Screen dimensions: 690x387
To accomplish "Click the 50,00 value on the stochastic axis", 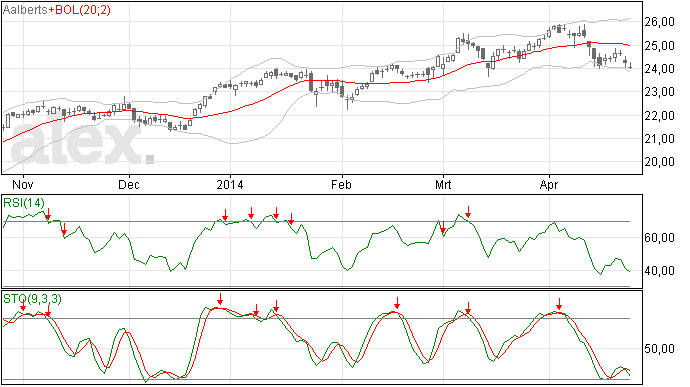I will click(x=660, y=349).
